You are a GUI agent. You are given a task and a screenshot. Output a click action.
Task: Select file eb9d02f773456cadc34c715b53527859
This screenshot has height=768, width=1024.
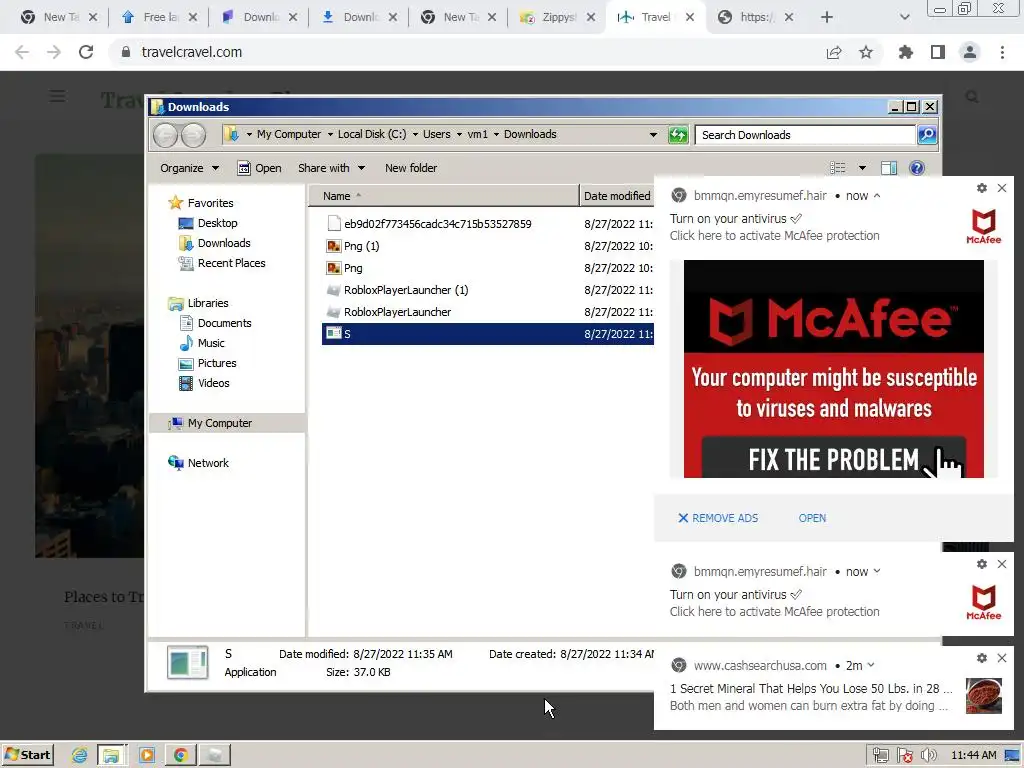pos(438,224)
